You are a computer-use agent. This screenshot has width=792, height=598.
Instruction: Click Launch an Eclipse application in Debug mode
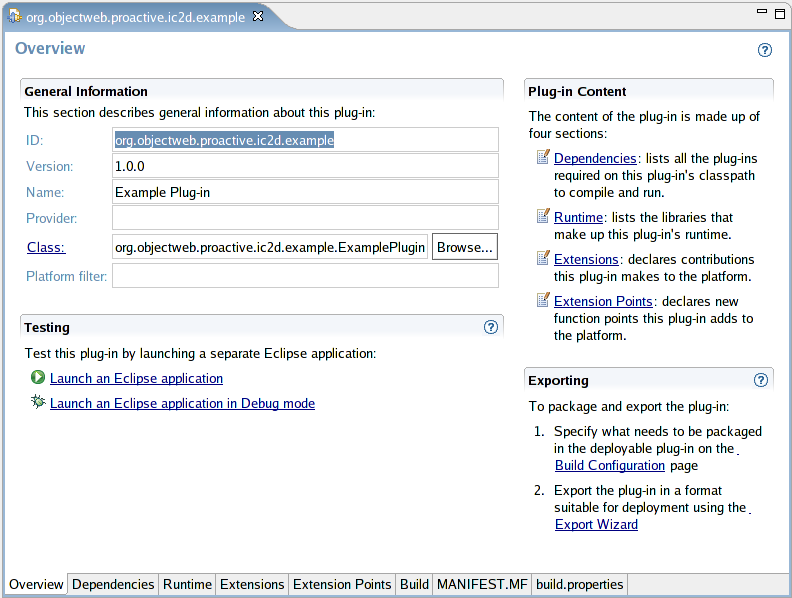pos(182,404)
